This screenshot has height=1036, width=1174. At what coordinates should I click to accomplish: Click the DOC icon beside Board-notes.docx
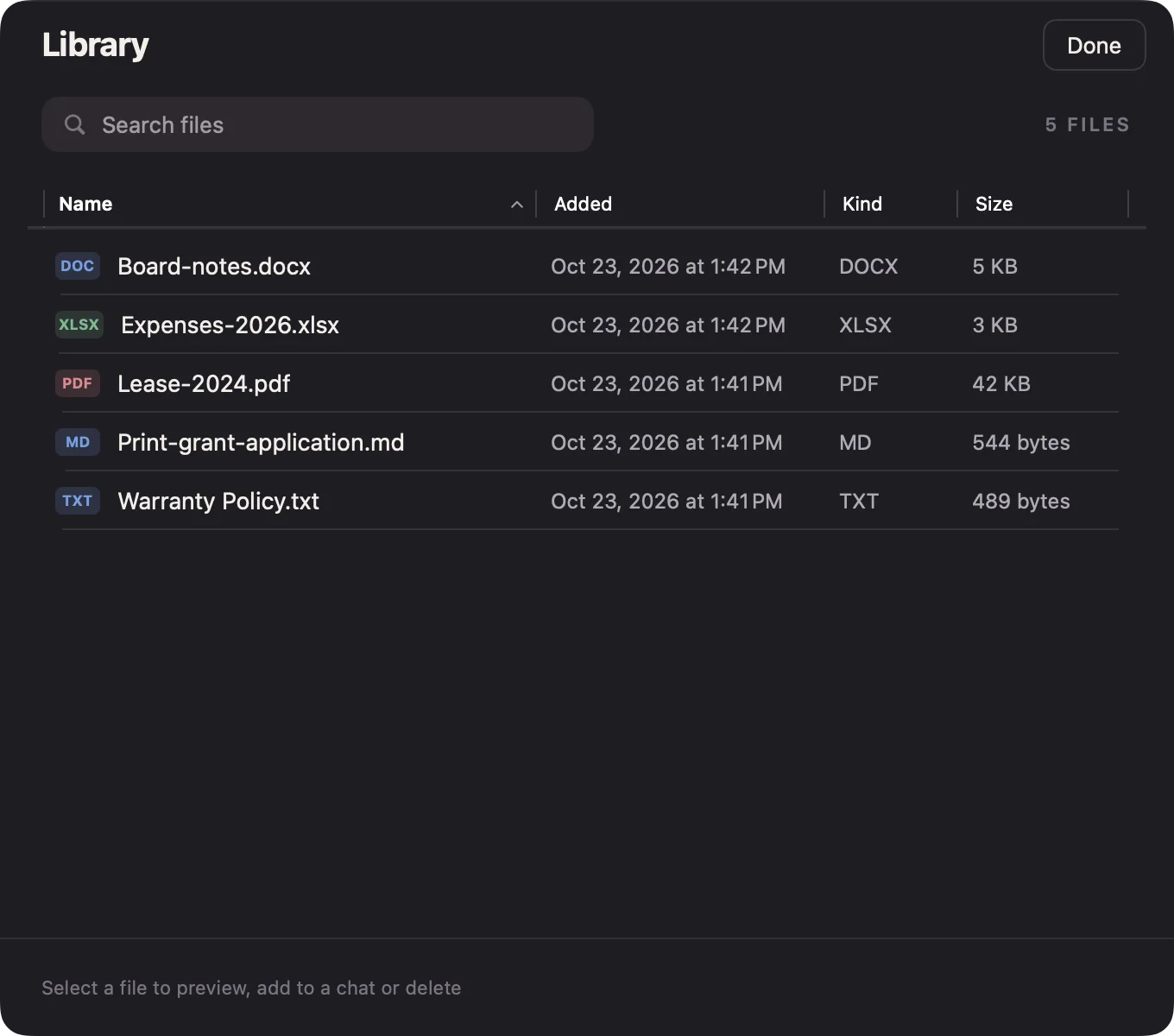(x=78, y=266)
